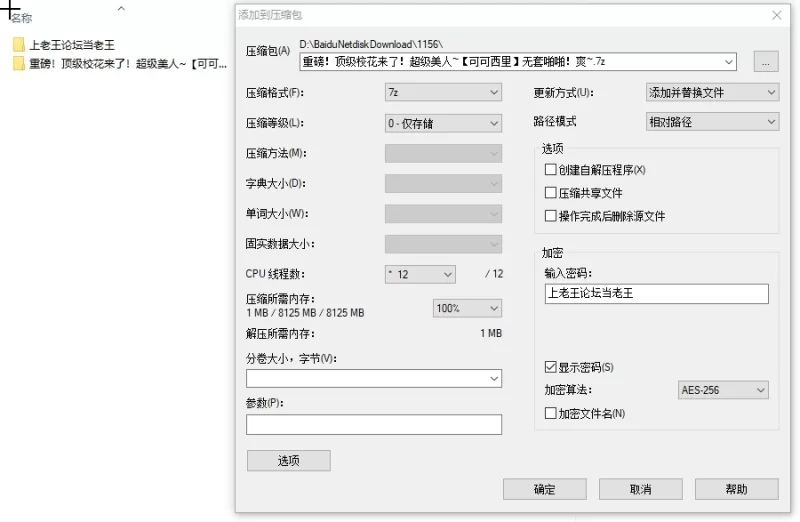
Task: Expand the 压缩等级 dropdown
Action: tap(443, 123)
